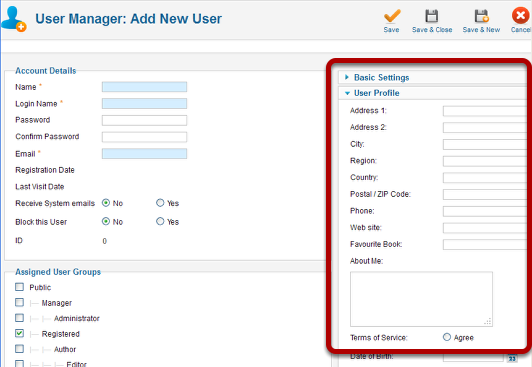Image resolution: width=532 pixels, height=367 pixels.
Task: Open the Date of Birth calendar icon
Action: (x=512, y=358)
